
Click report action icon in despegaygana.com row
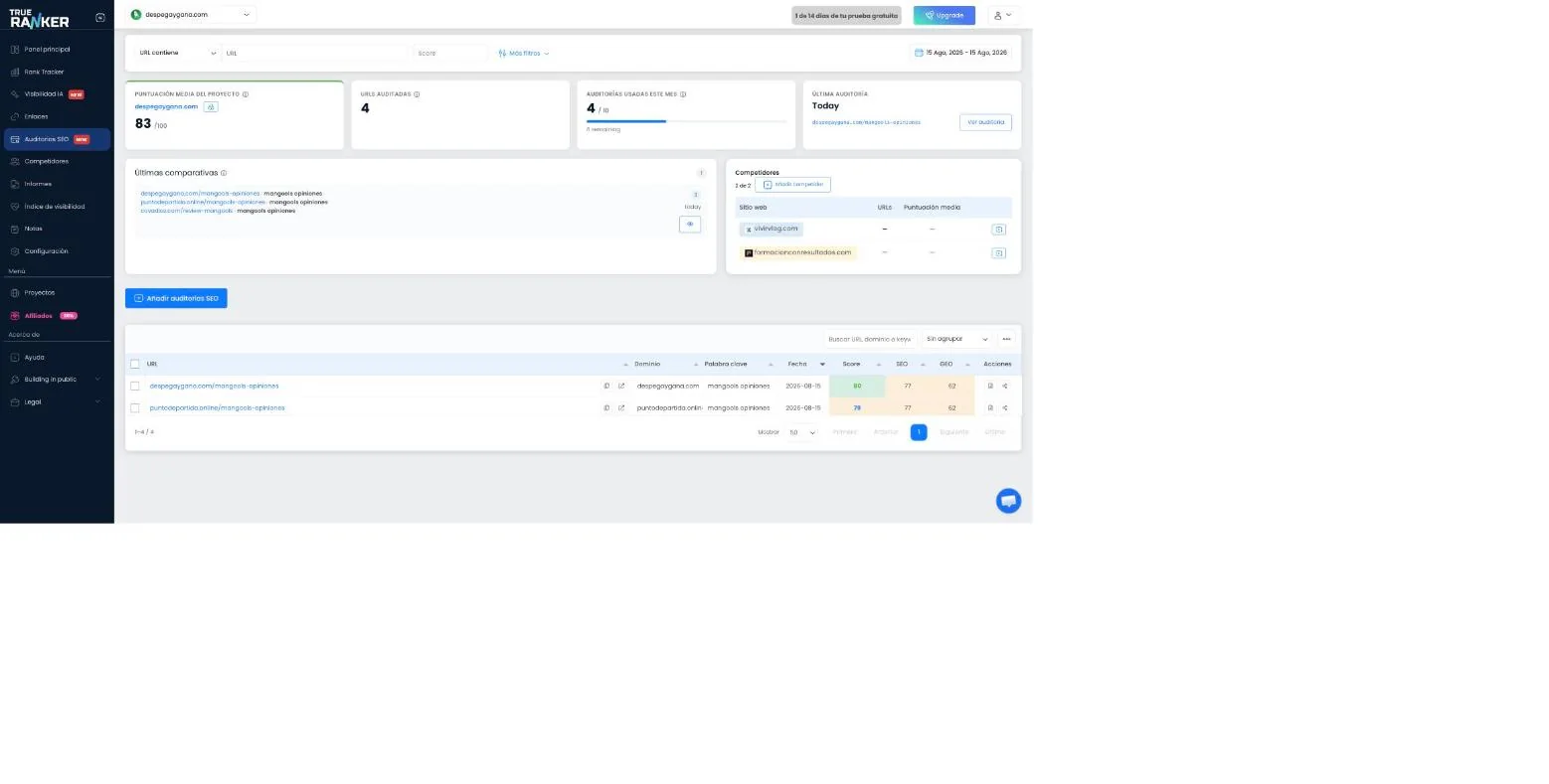click(990, 386)
